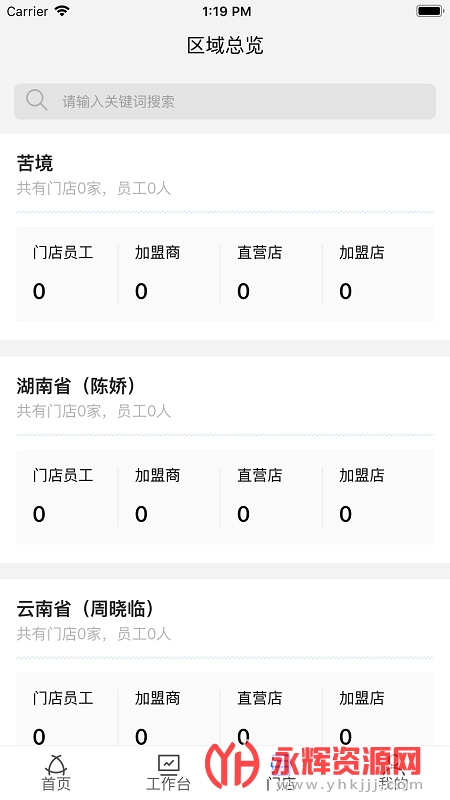Select 加盟商 stat in 湖南省 card
Viewport: 450px width, 800px height.
click(169, 497)
